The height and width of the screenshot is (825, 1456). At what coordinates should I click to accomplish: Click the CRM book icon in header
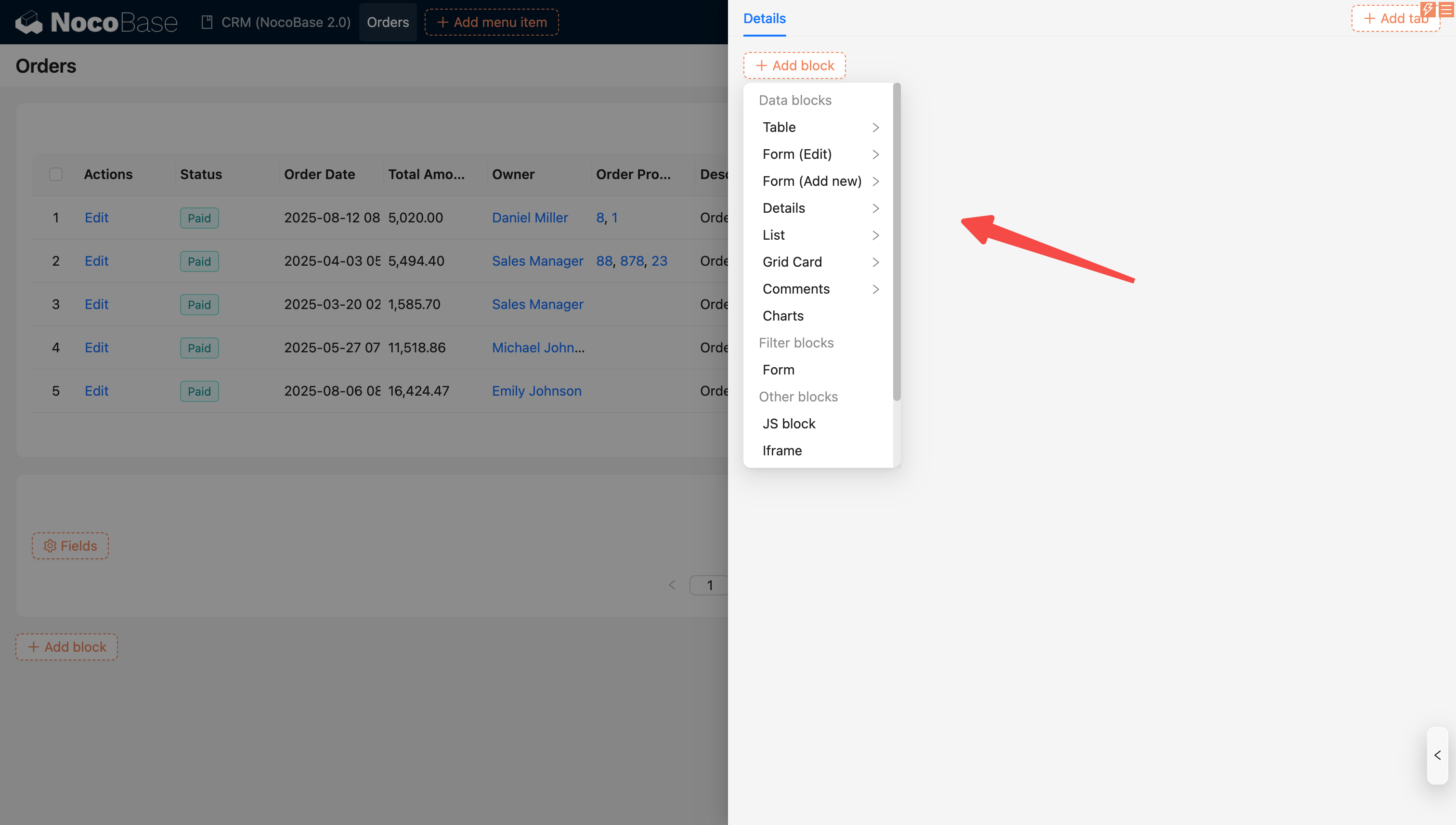point(207,22)
